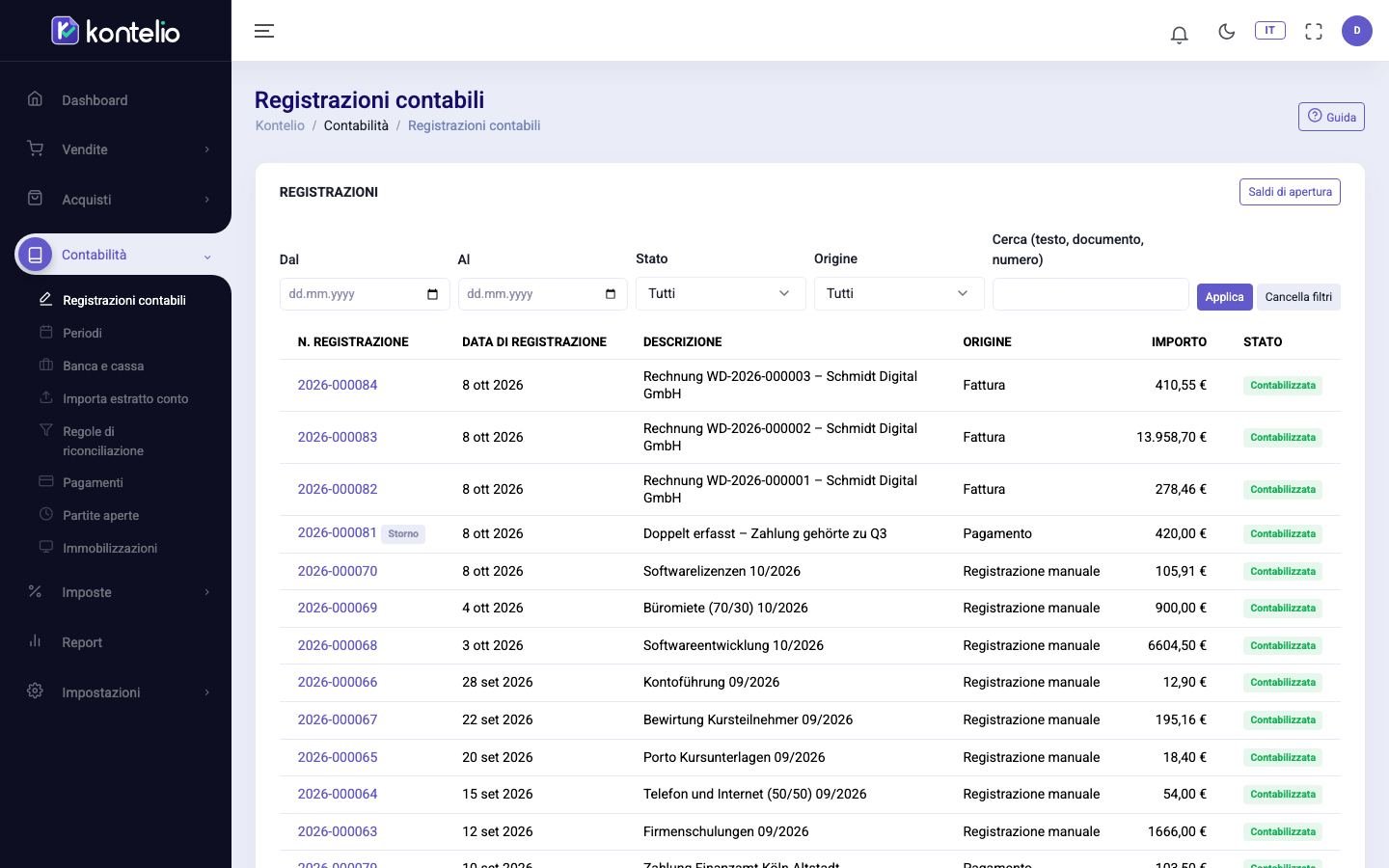Open calendar picker in Al field
Viewport: 1389px width, 868px height.
(x=611, y=294)
